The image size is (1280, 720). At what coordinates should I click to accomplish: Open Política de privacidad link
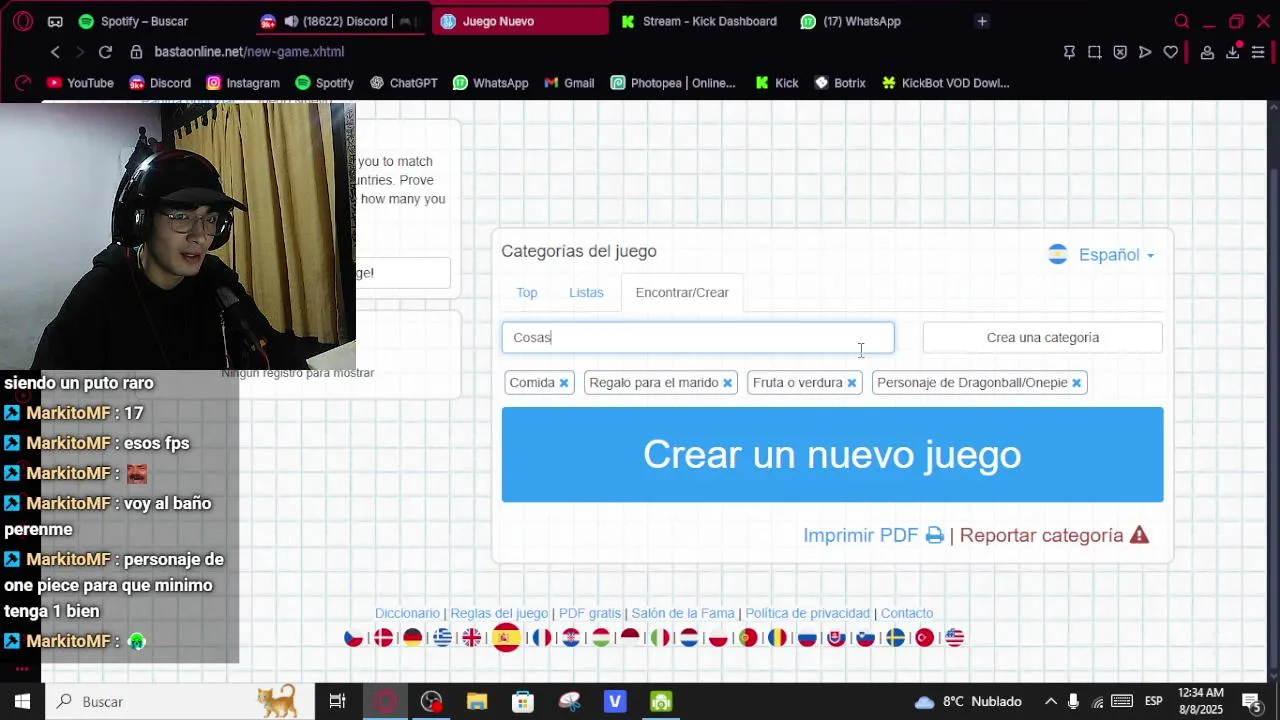807,613
